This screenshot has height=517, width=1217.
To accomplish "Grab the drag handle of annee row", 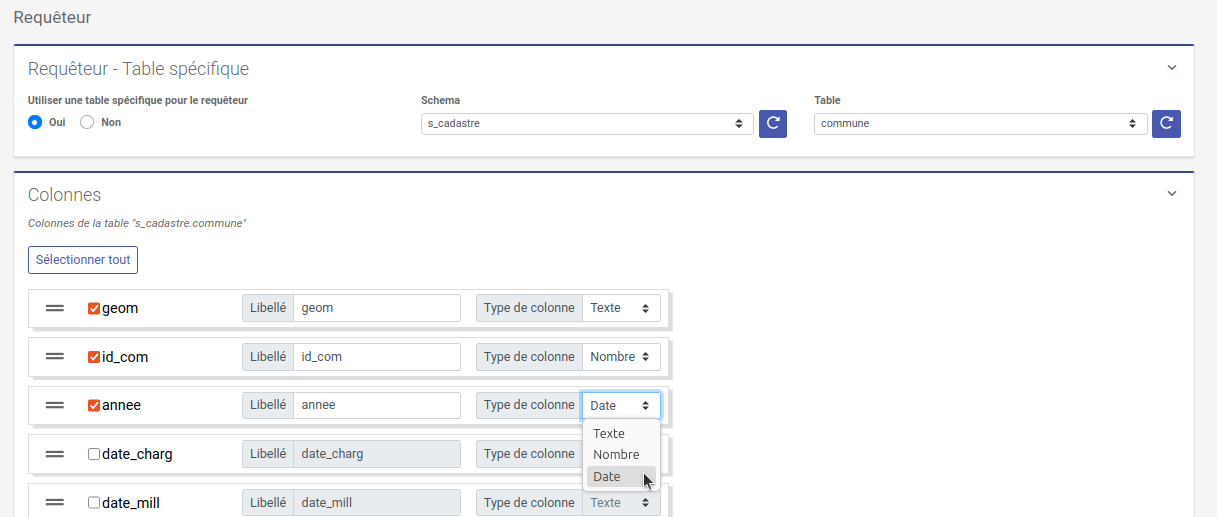I will 55,405.
